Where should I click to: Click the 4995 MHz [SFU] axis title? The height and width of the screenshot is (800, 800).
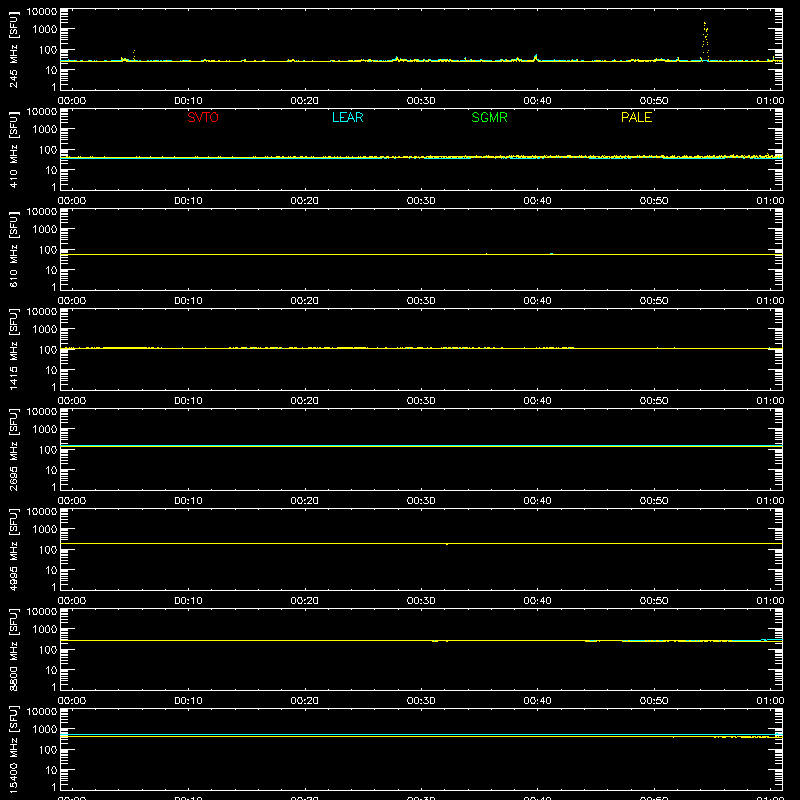[x=14, y=549]
